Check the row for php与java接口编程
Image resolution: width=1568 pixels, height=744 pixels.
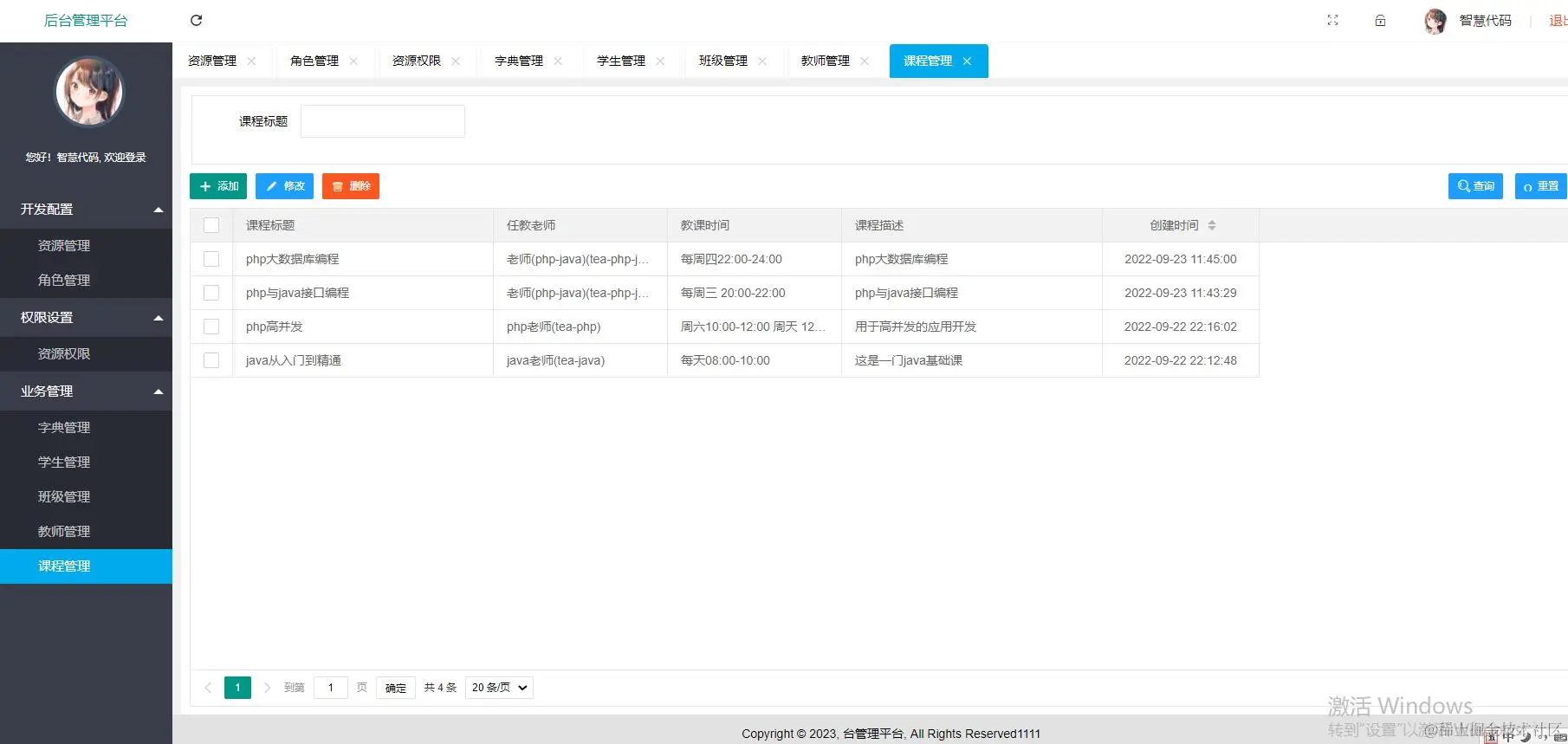211,293
